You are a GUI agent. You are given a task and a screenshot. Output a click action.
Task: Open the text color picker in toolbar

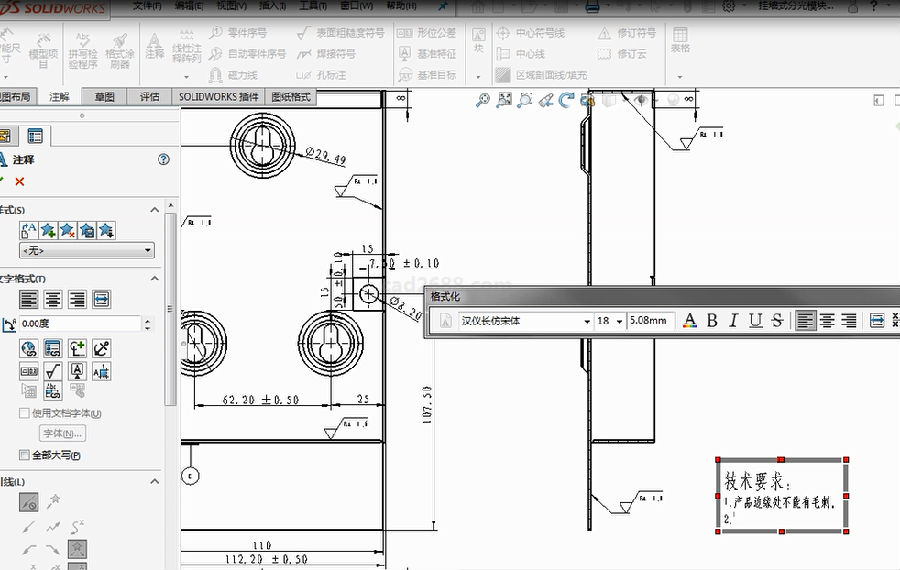tap(689, 321)
